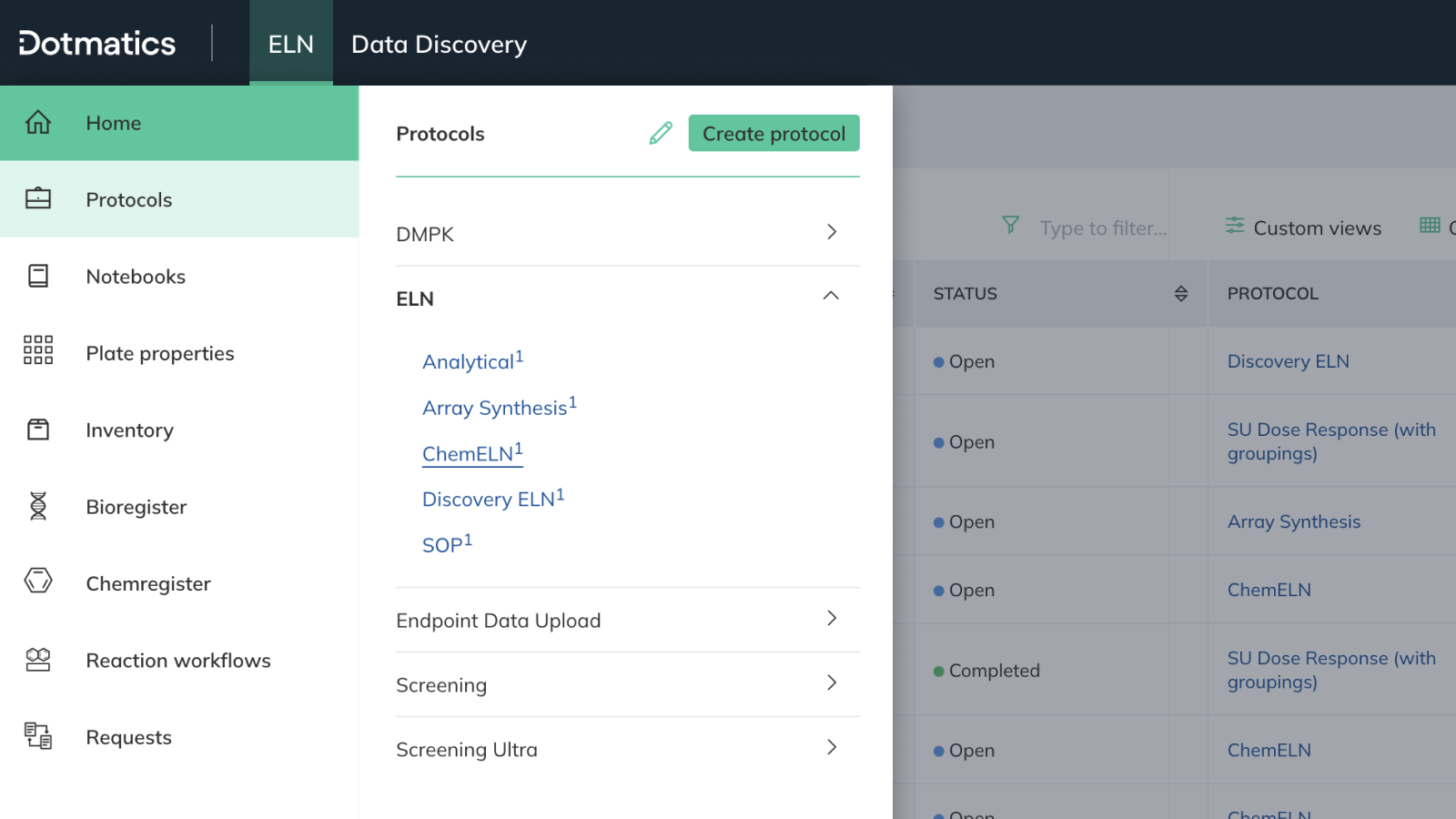Image resolution: width=1456 pixels, height=819 pixels.
Task: Open Inventory from the sidebar
Action: [179, 430]
